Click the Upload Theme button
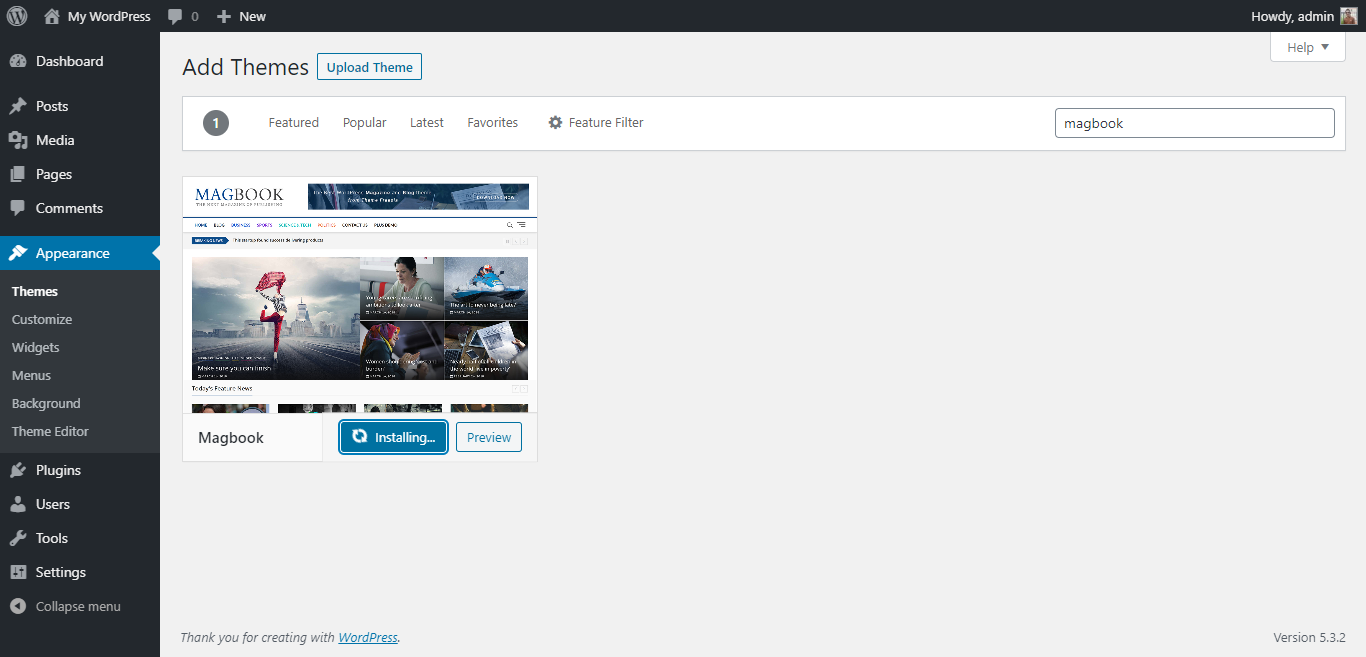Viewport: 1366px width, 657px height. click(x=370, y=67)
